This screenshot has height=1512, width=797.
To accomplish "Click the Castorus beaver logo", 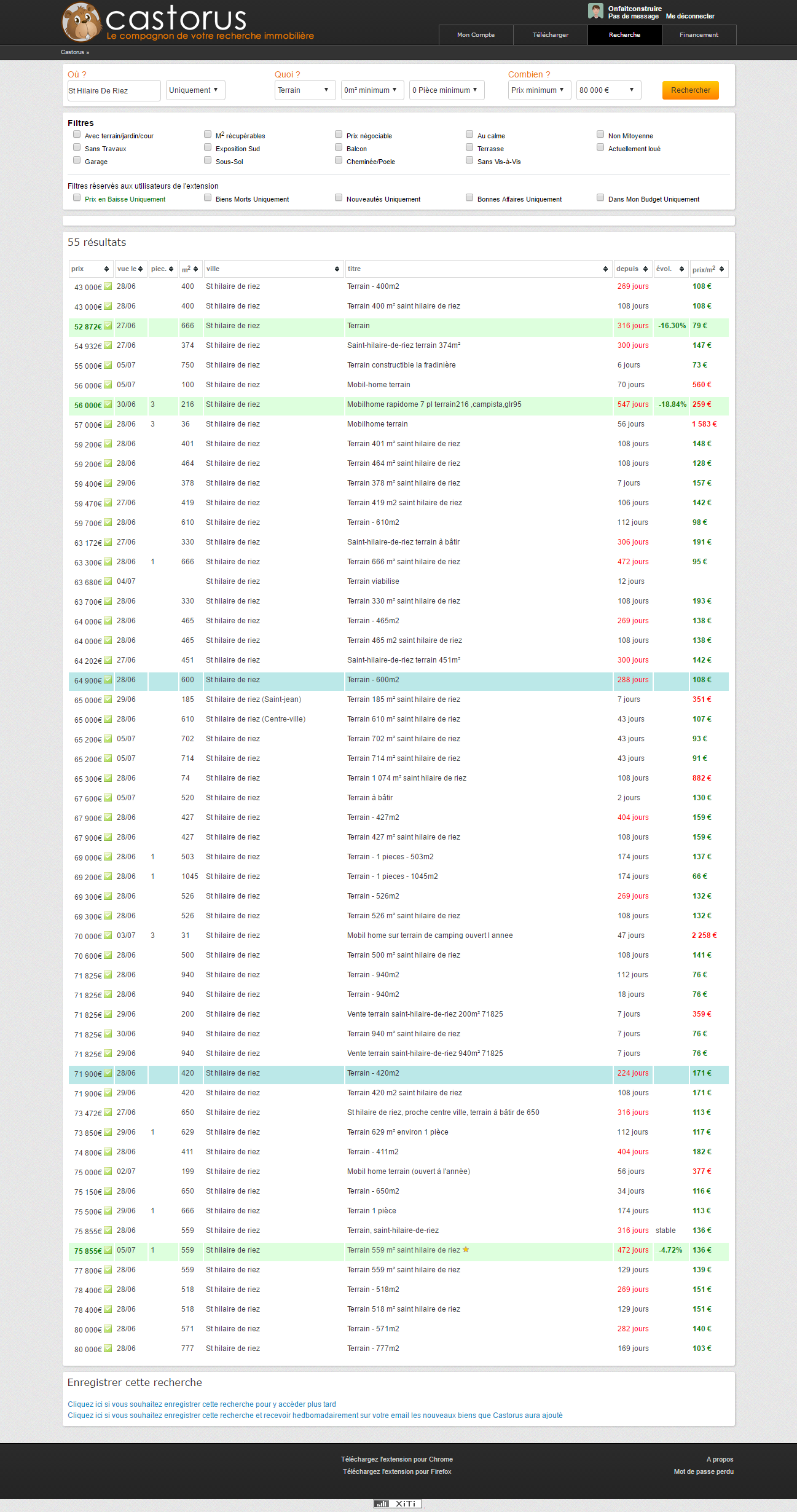I will pyautogui.click(x=82, y=22).
